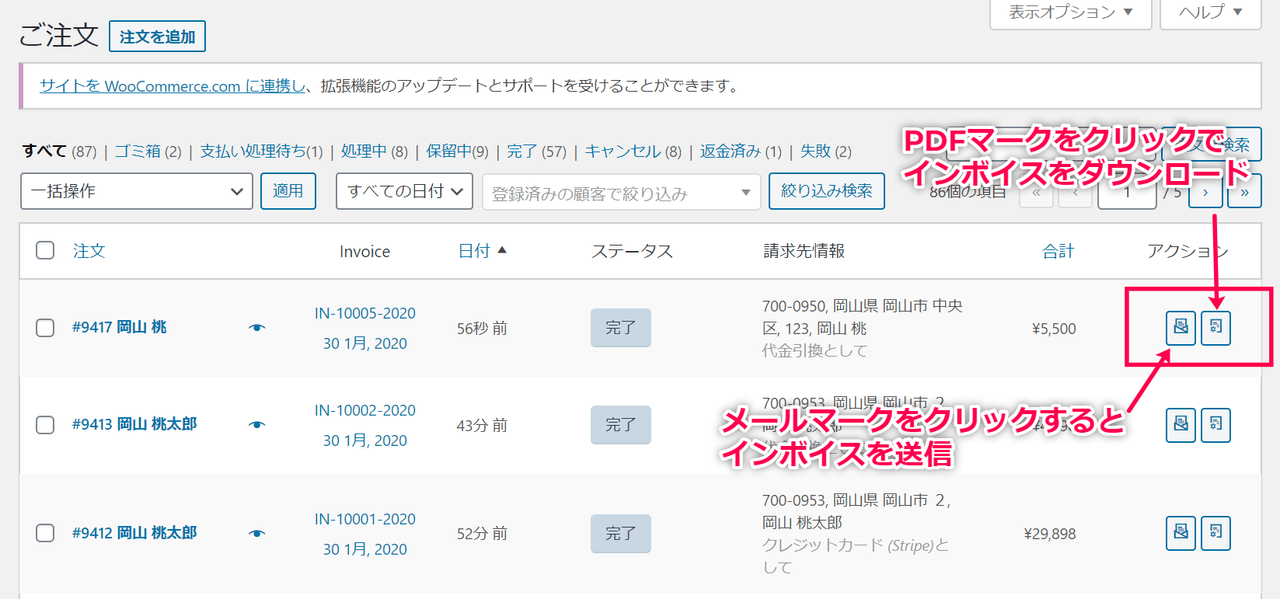The width and height of the screenshot is (1280, 599).
Task: Check the select-all orders checkbox
Action: point(45,251)
